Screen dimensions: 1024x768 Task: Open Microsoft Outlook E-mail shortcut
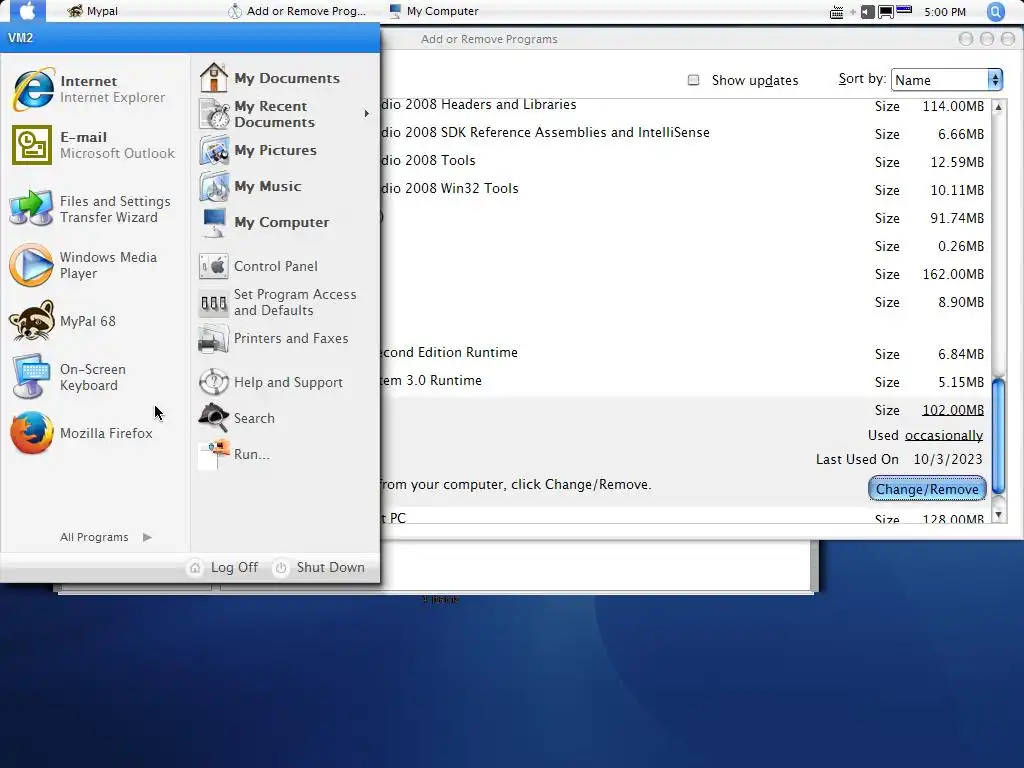(x=93, y=145)
